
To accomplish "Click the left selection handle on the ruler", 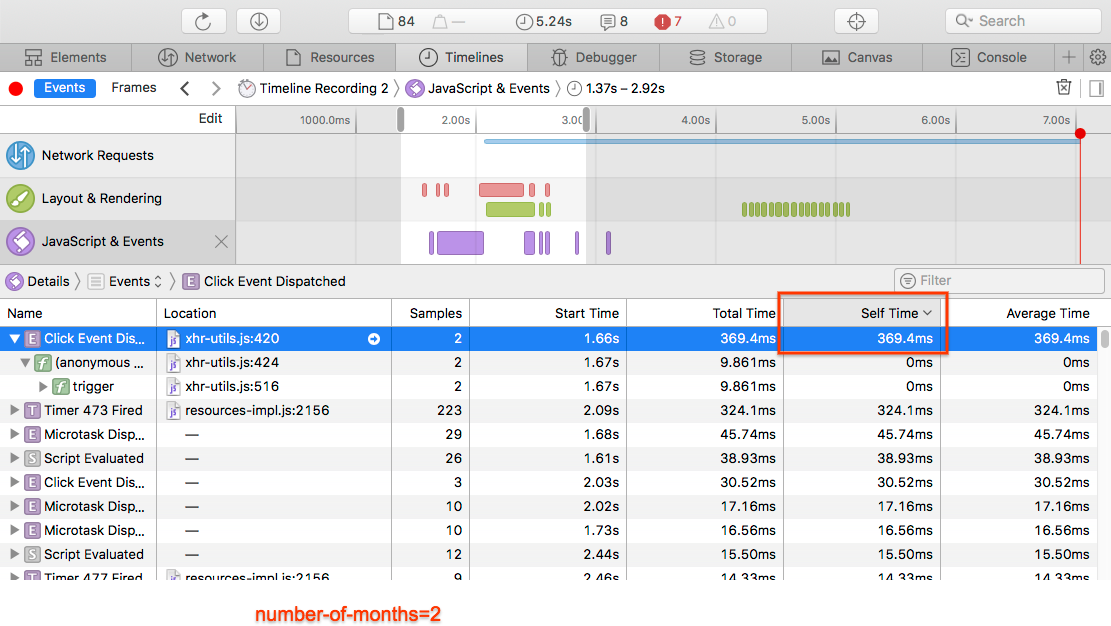I will coord(400,119).
